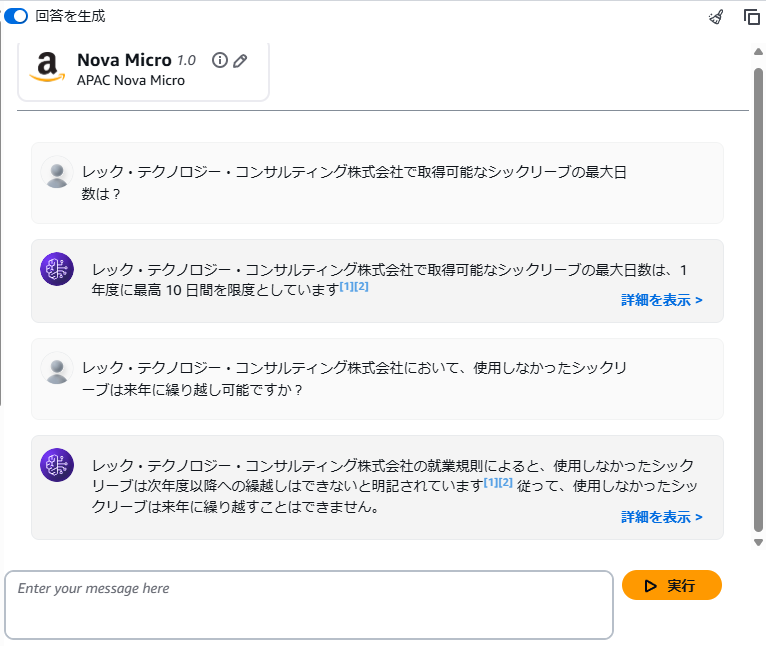Viewport: 772px width, 646px height.
Task: Click the user avatar beside the 繰り越し question
Action: (57, 368)
